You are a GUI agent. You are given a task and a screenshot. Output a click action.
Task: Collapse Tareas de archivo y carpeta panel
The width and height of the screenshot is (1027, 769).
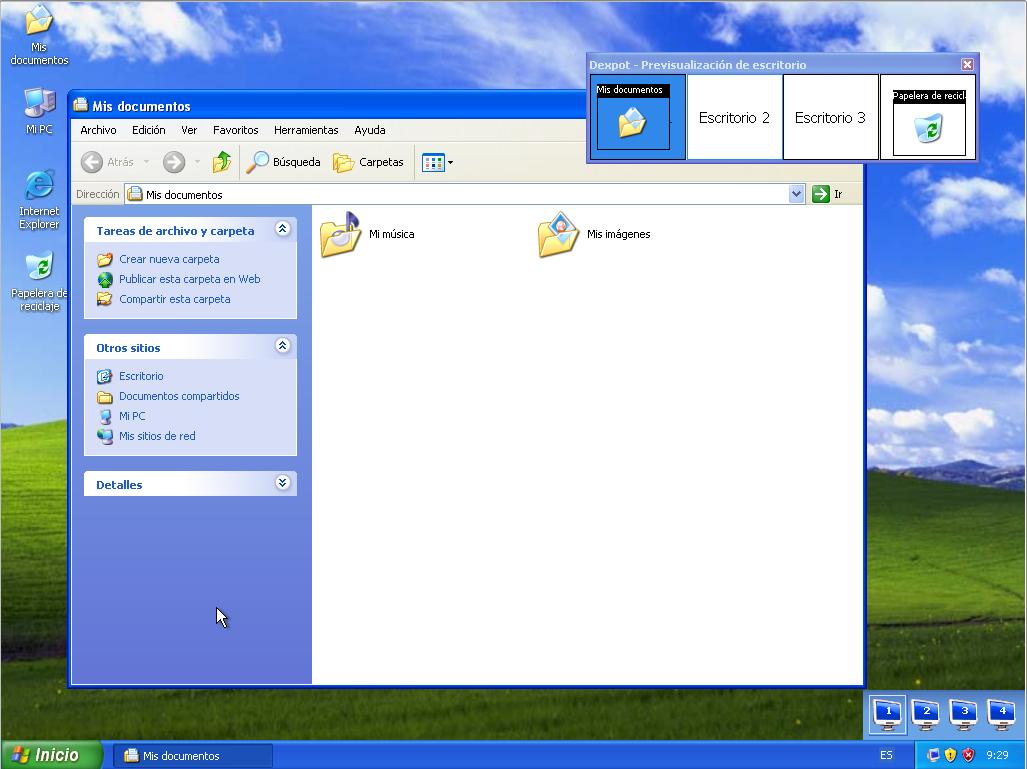282,229
